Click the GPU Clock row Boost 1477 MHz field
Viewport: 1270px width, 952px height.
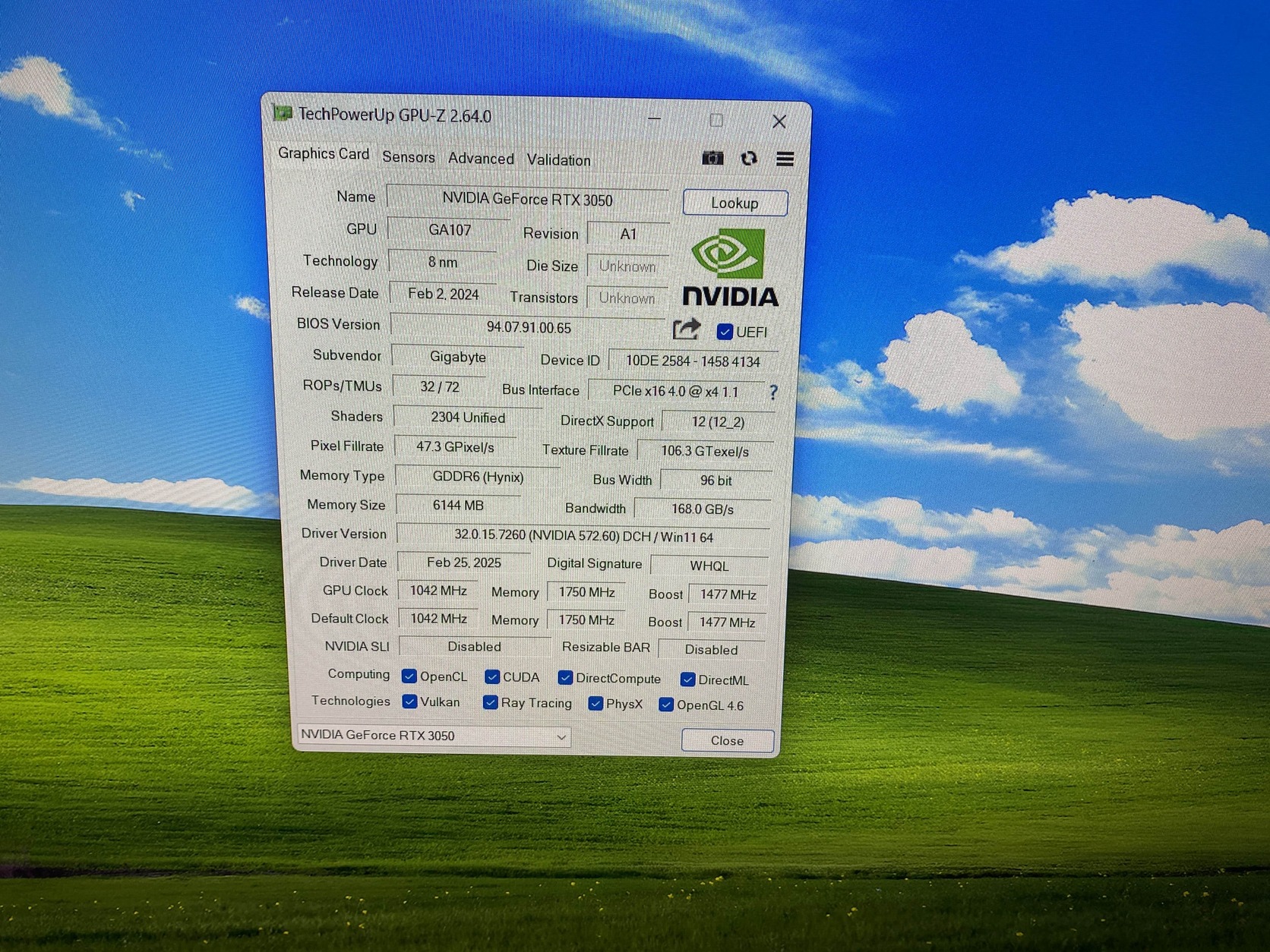pyautogui.click(x=728, y=594)
